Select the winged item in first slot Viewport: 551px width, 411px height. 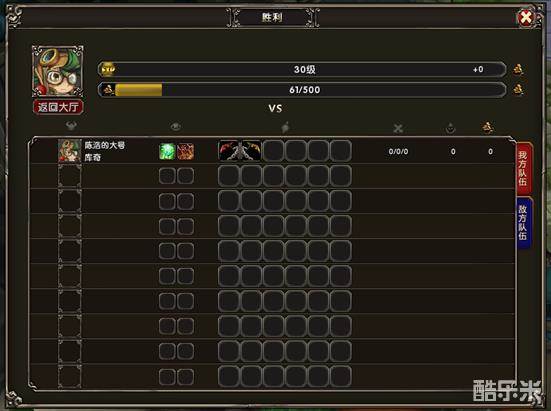click(x=240, y=150)
